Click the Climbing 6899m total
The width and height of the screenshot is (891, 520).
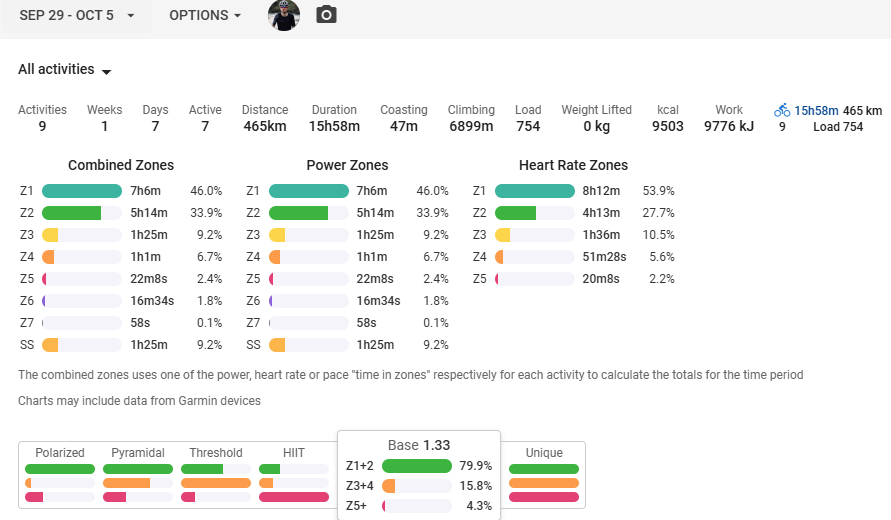471,126
